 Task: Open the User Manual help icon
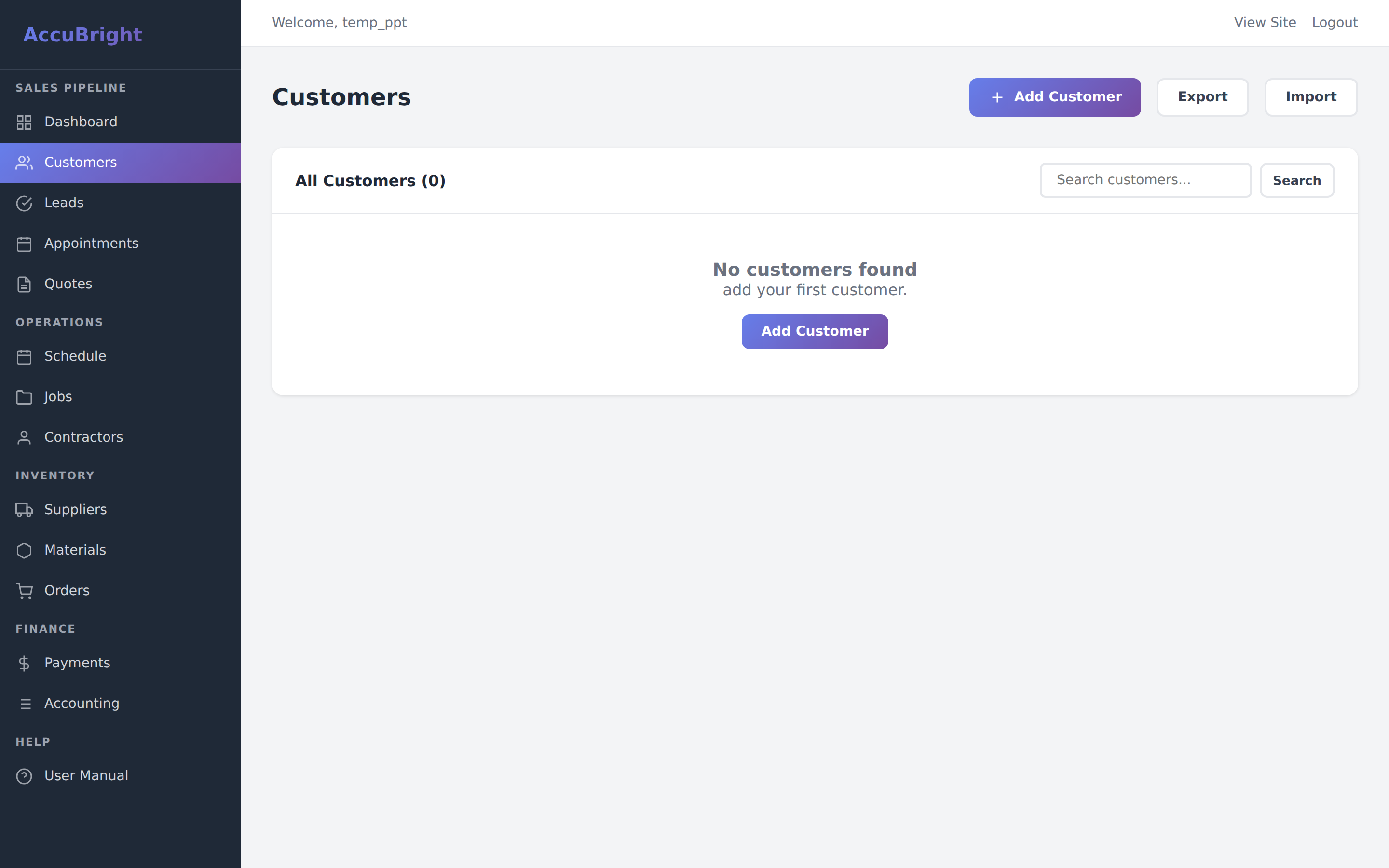coord(24,776)
